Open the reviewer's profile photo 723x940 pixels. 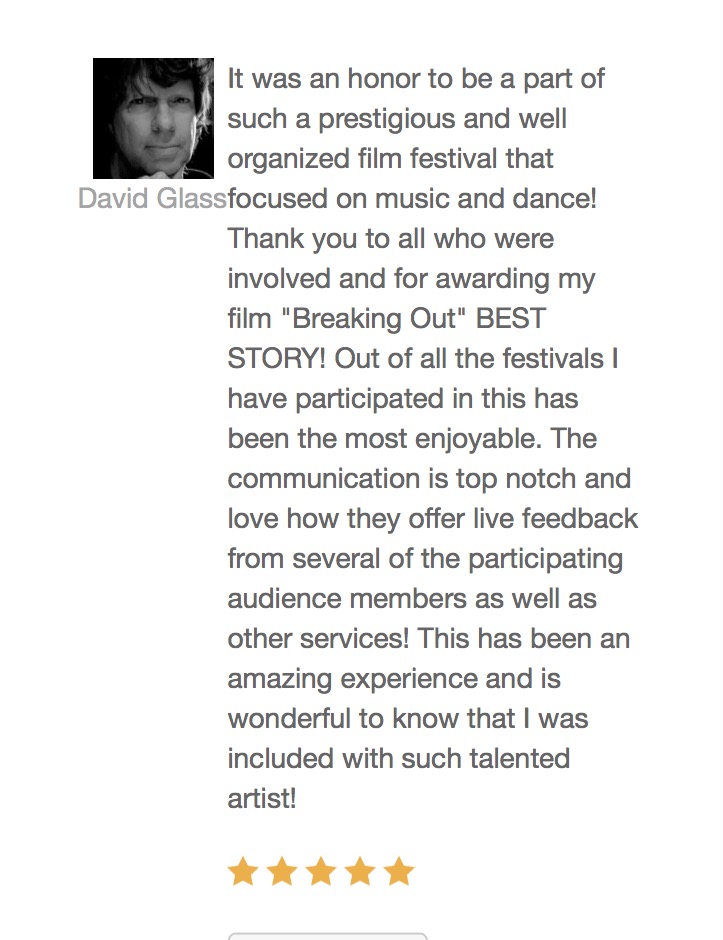pyautogui.click(x=153, y=118)
